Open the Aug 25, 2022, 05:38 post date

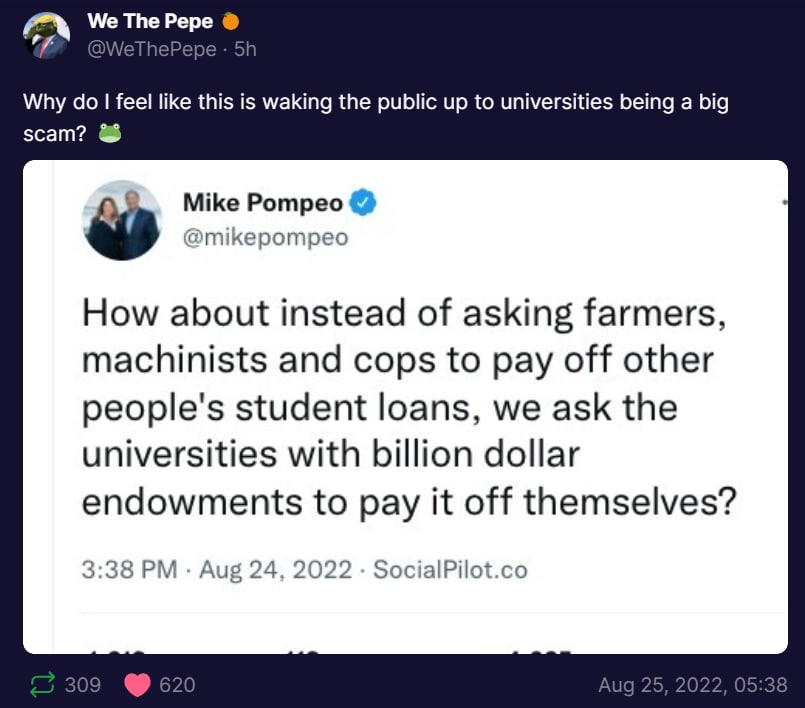coord(693,685)
